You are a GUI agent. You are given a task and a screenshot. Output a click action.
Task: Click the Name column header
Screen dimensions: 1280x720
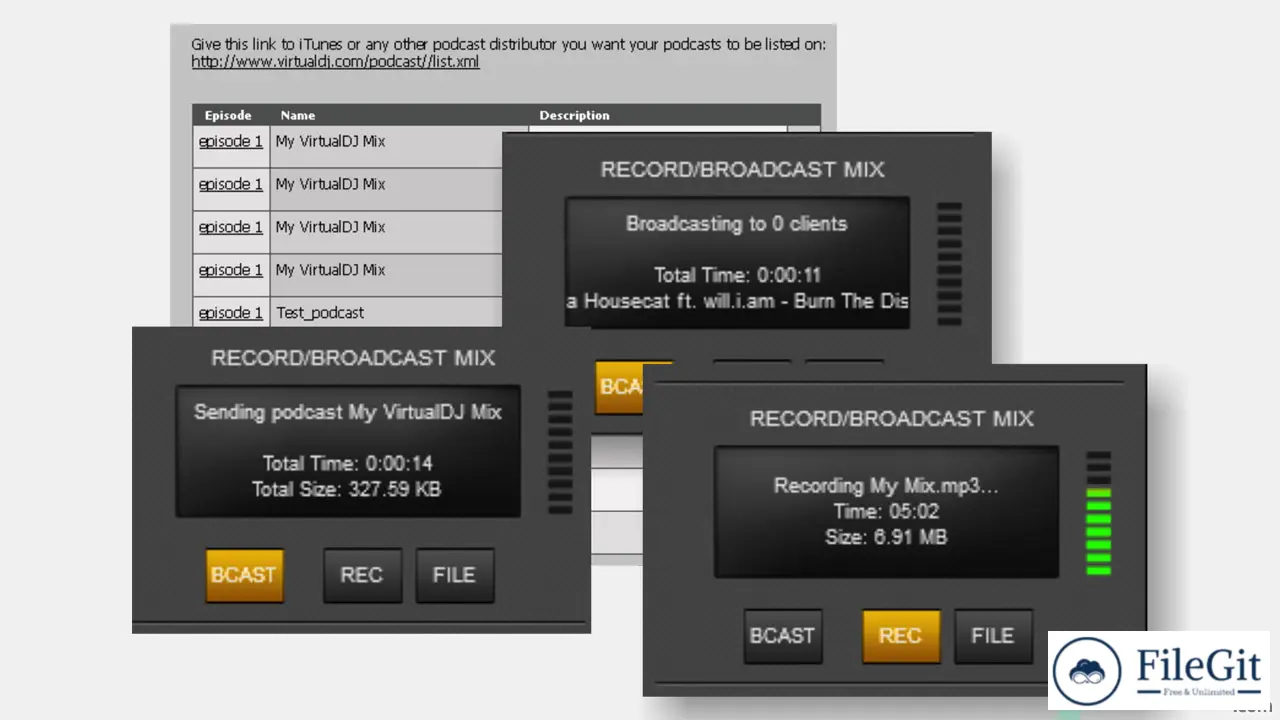pyautogui.click(x=298, y=115)
